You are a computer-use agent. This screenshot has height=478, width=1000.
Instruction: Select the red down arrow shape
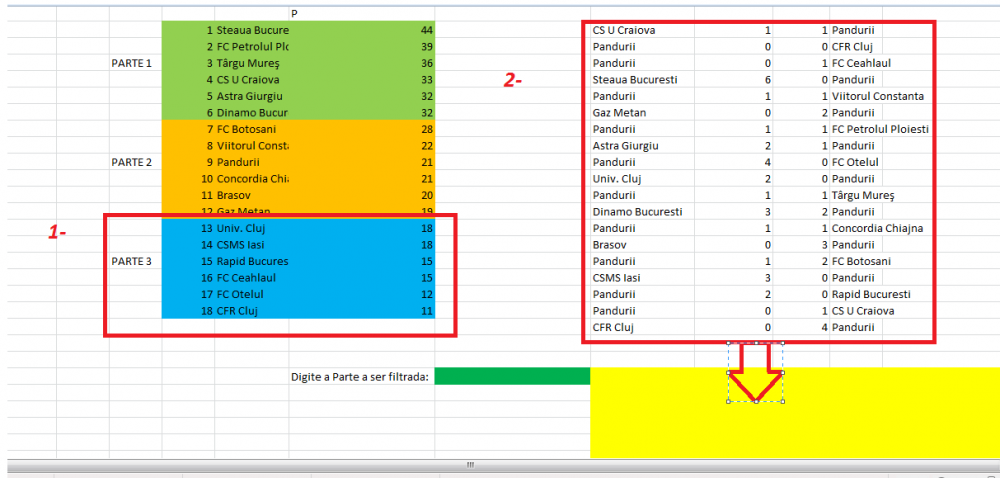click(x=756, y=372)
